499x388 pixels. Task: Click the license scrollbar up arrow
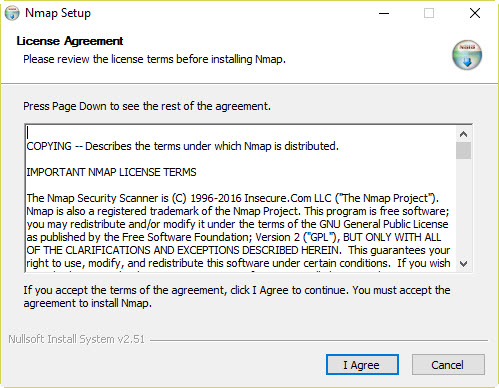(463, 134)
